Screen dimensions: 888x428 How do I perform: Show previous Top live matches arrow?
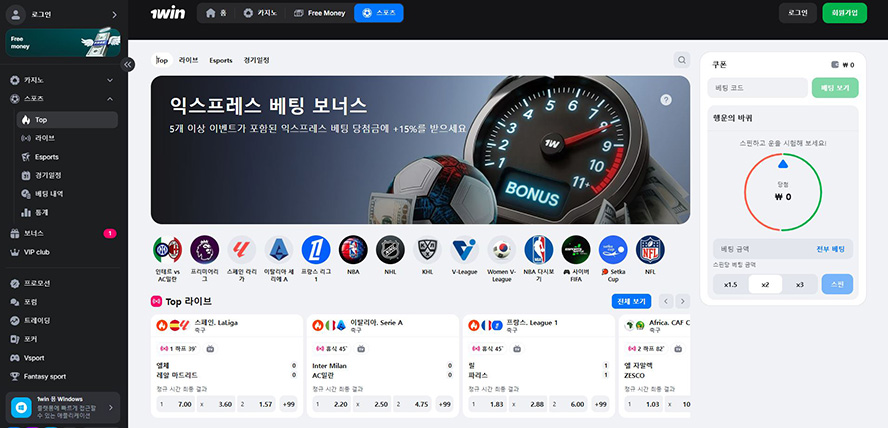tap(666, 301)
